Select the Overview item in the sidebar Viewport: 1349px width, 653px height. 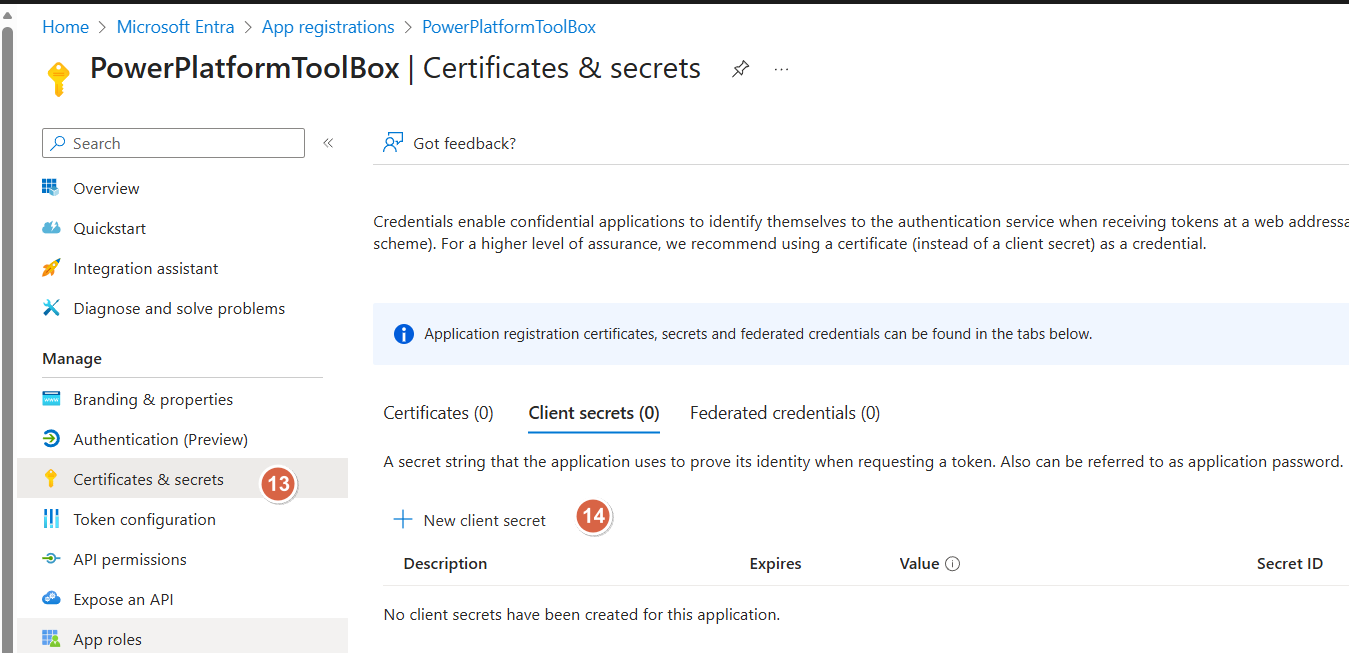105,188
